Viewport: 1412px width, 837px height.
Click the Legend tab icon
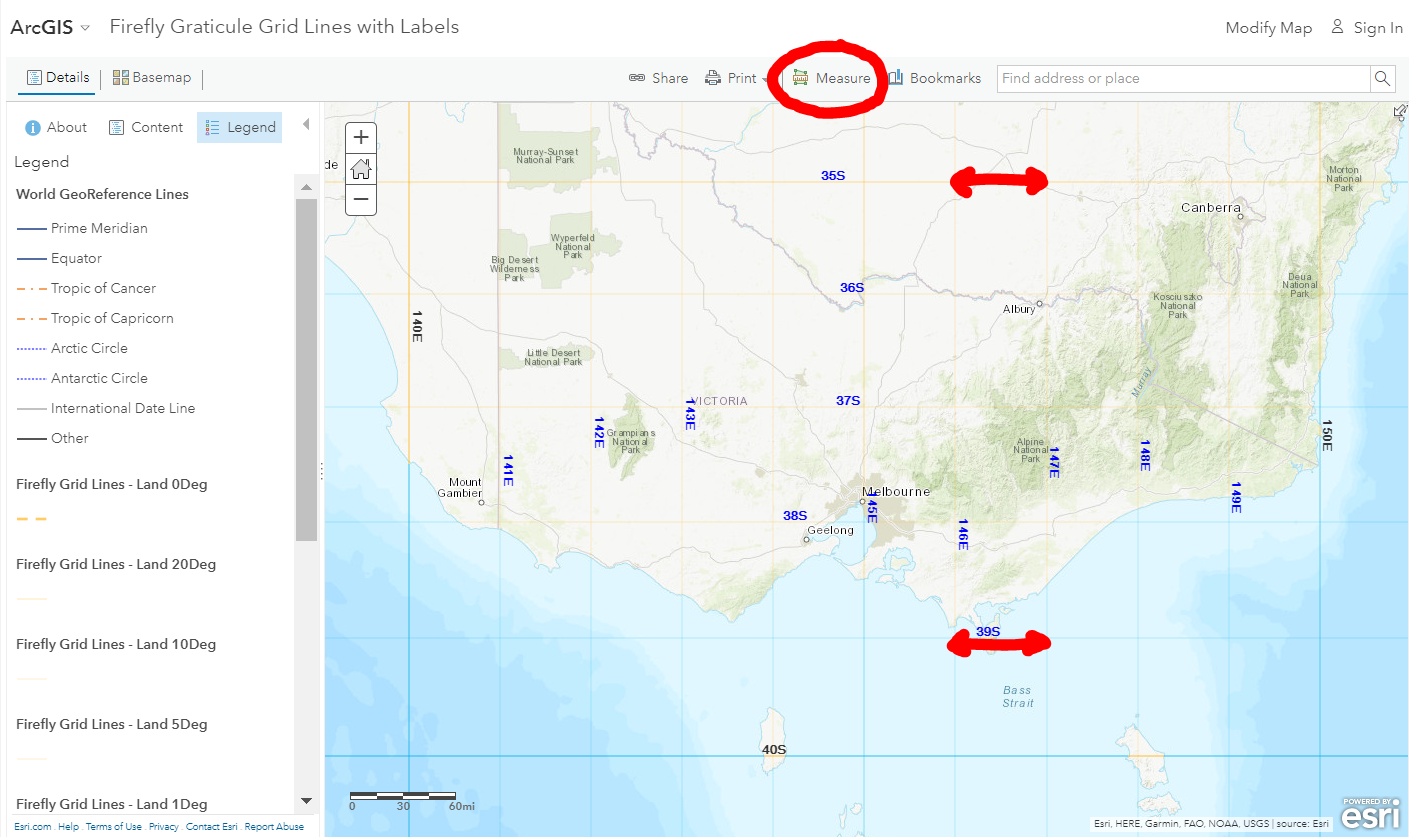[x=212, y=127]
